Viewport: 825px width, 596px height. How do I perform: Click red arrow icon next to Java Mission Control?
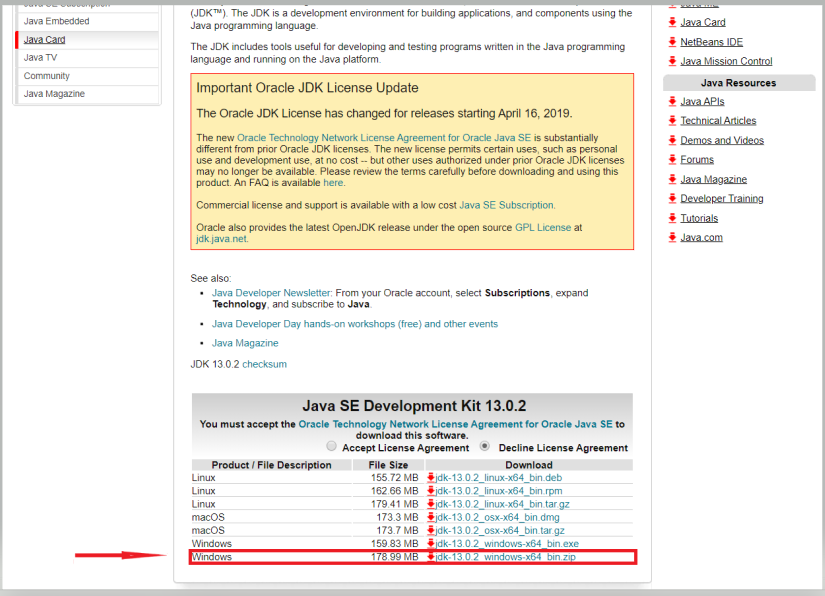pyautogui.click(x=672, y=61)
